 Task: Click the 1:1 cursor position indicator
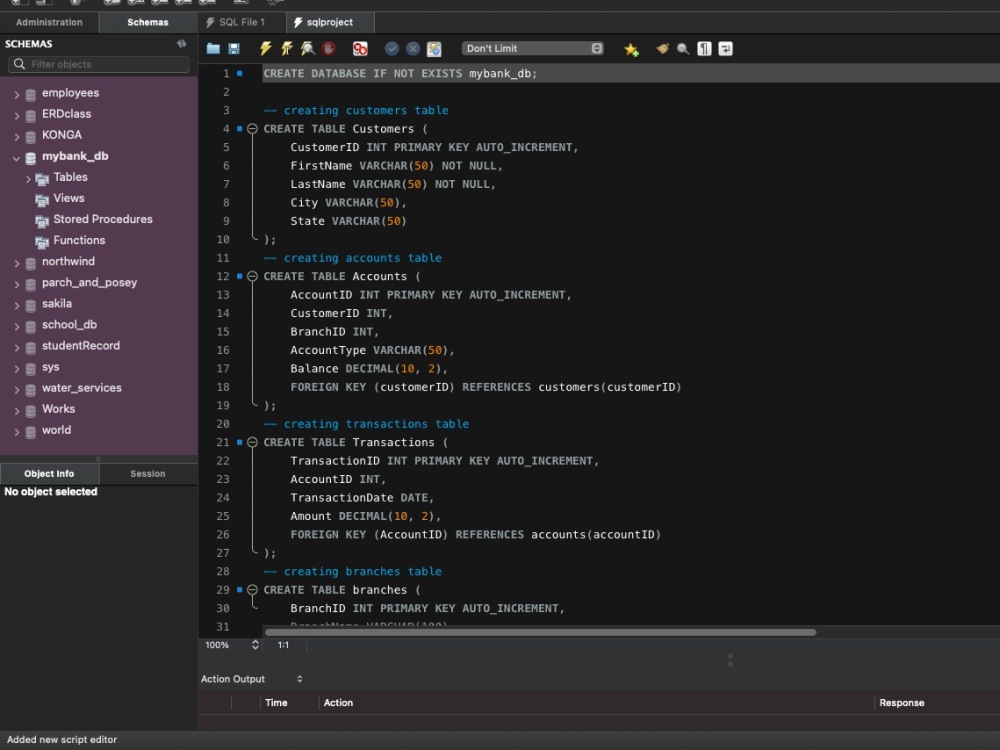(x=283, y=645)
